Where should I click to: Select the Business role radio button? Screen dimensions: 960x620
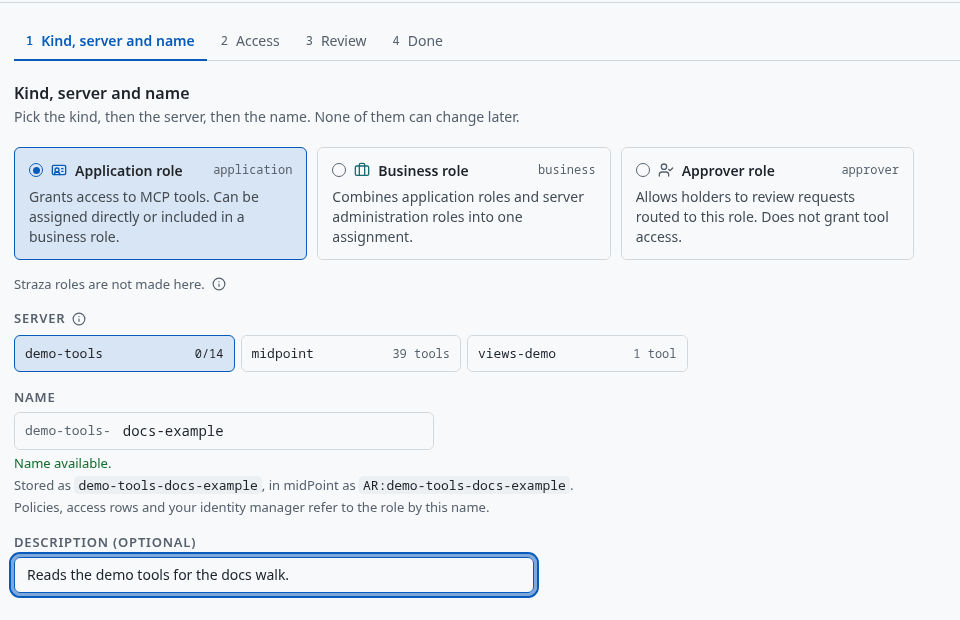click(339, 170)
